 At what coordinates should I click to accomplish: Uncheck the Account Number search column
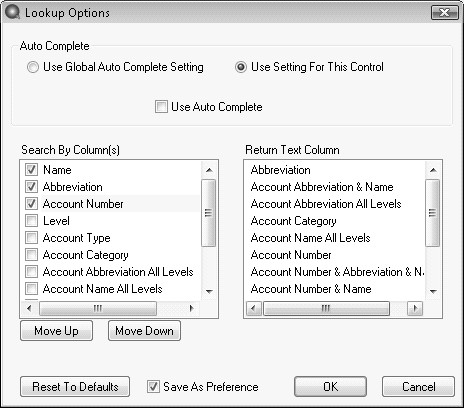(31, 204)
